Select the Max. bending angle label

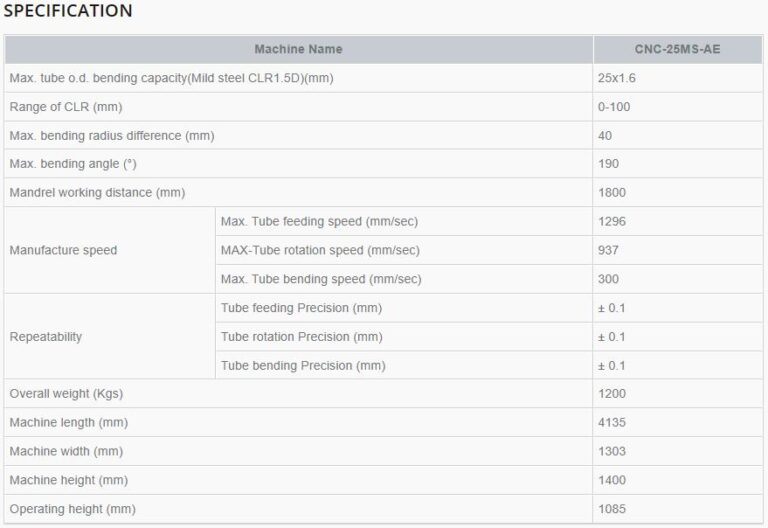click(x=72, y=164)
